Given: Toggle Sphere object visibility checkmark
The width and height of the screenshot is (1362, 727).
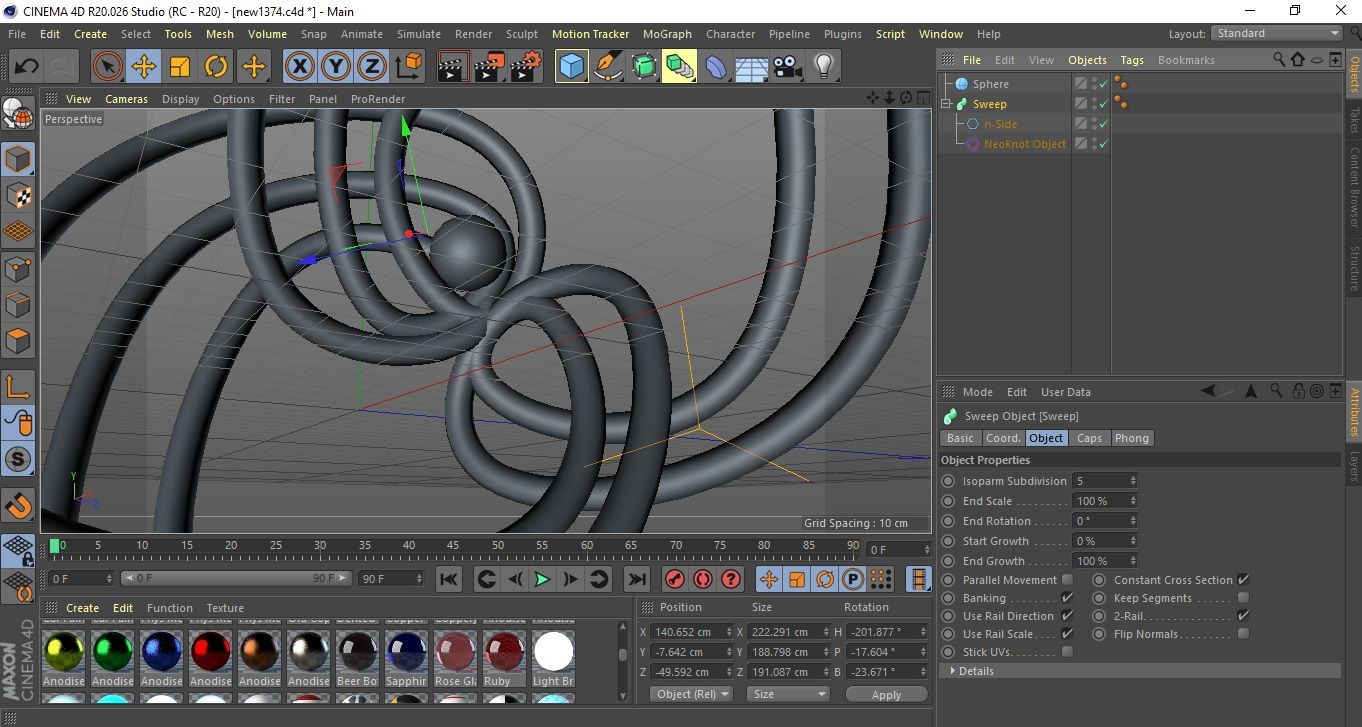Looking at the screenshot, I should [x=1103, y=84].
